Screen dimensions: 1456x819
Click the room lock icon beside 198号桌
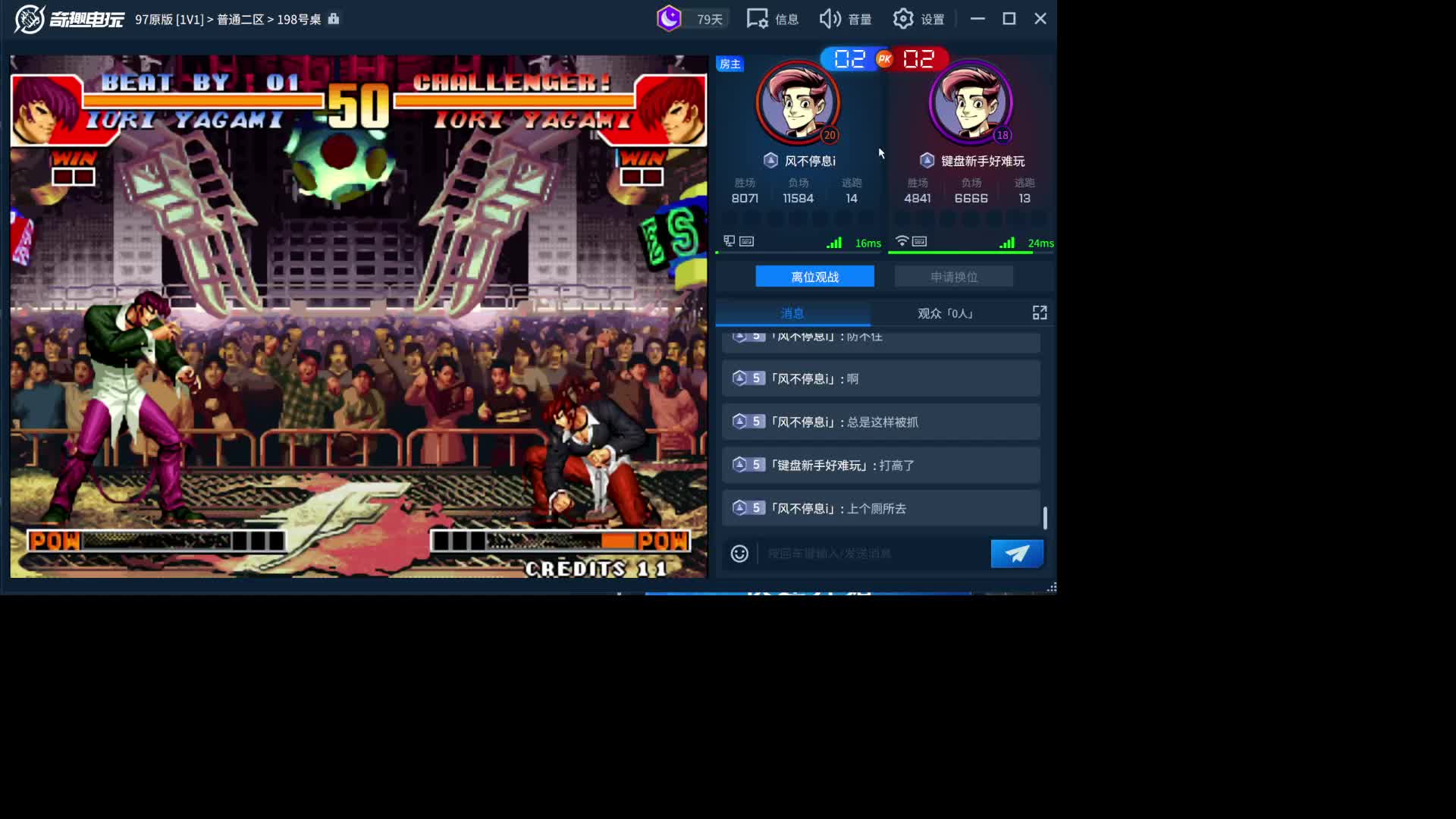pos(334,19)
